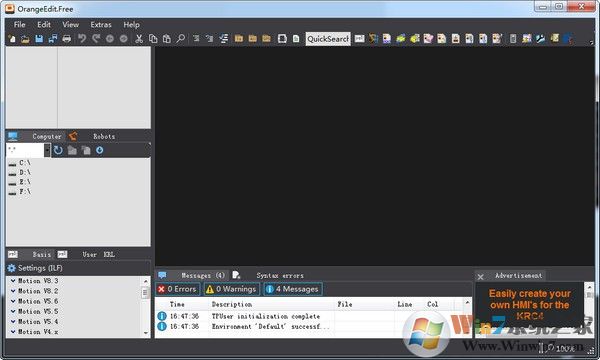Click the outdent lines icon

click(209, 39)
